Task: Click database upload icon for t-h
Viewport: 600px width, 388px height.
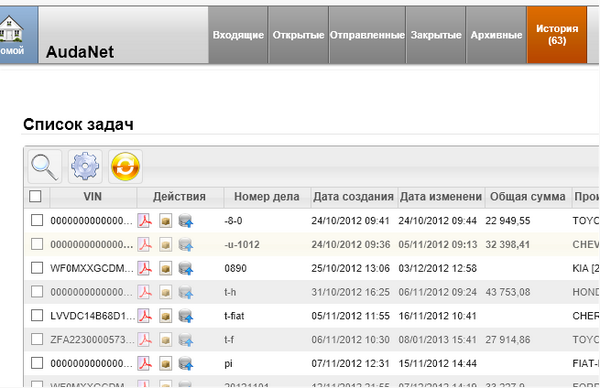Action: tap(186, 292)
